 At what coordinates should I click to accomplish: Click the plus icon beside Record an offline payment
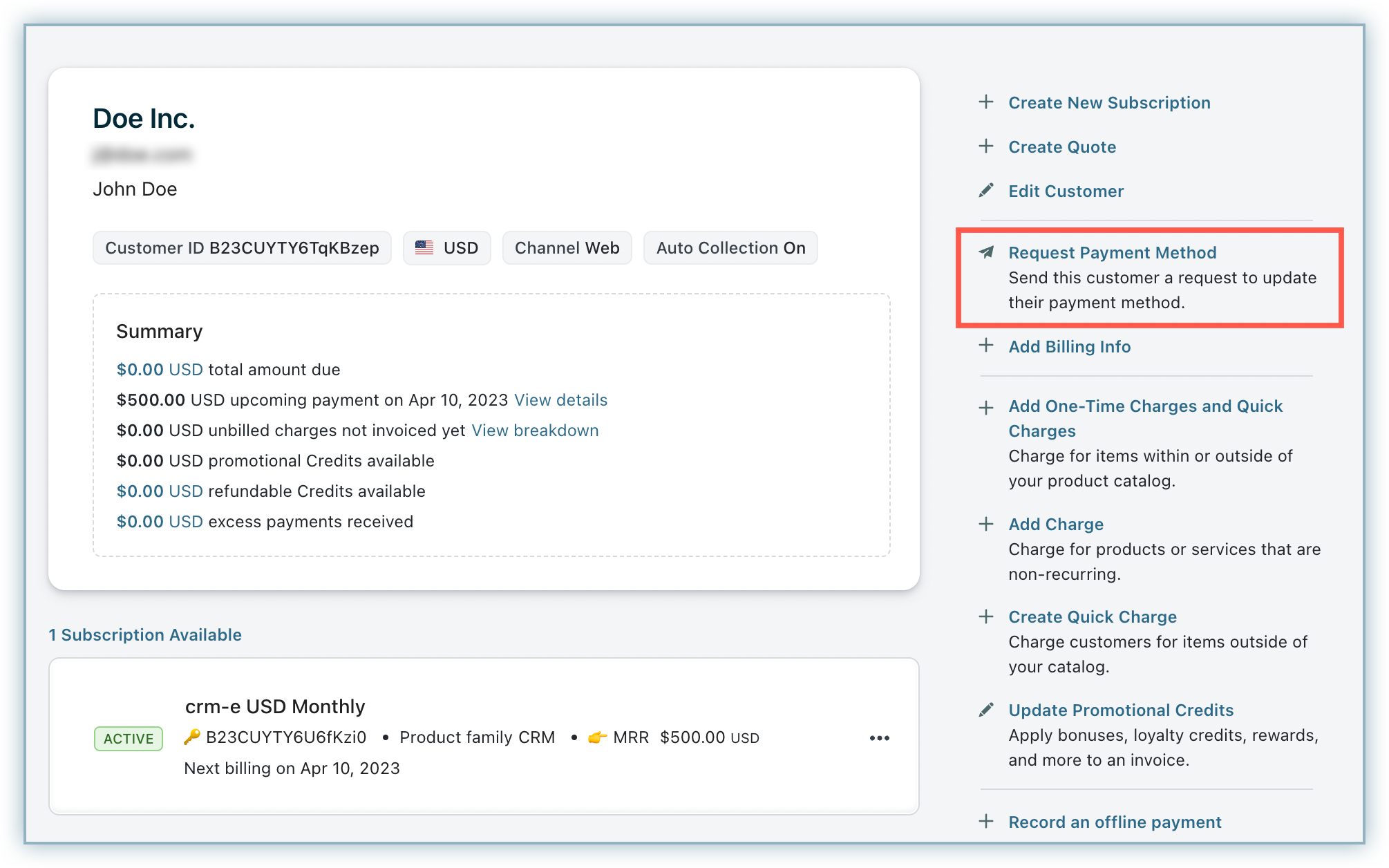[986, 822]
